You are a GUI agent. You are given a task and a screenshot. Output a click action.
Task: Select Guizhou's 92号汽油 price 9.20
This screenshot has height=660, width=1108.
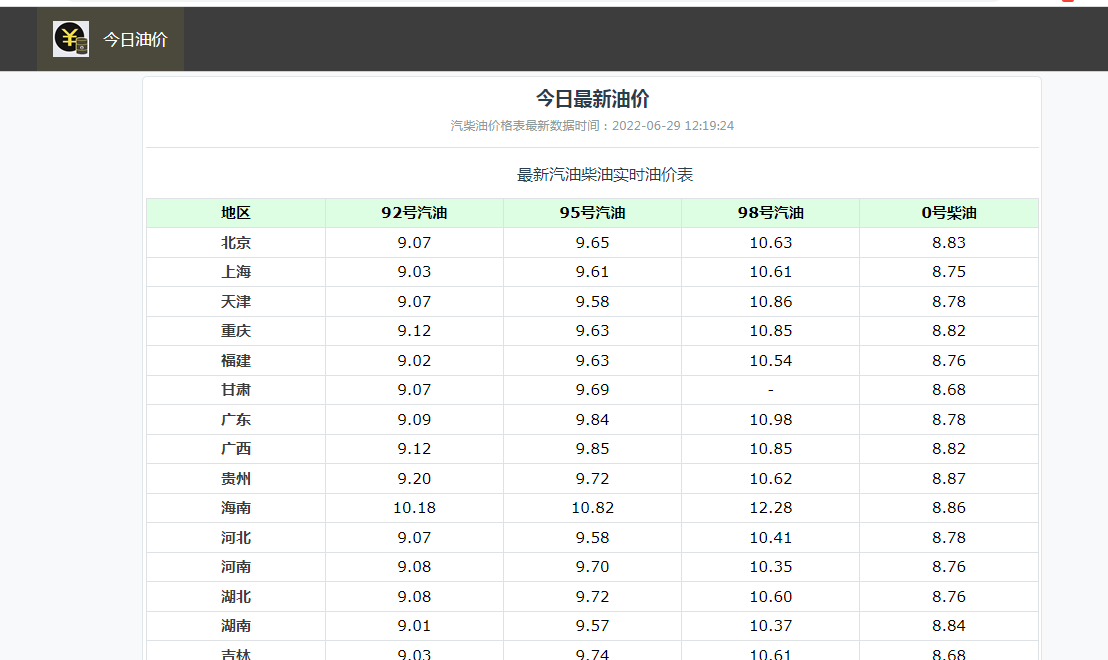click(414, 479)
